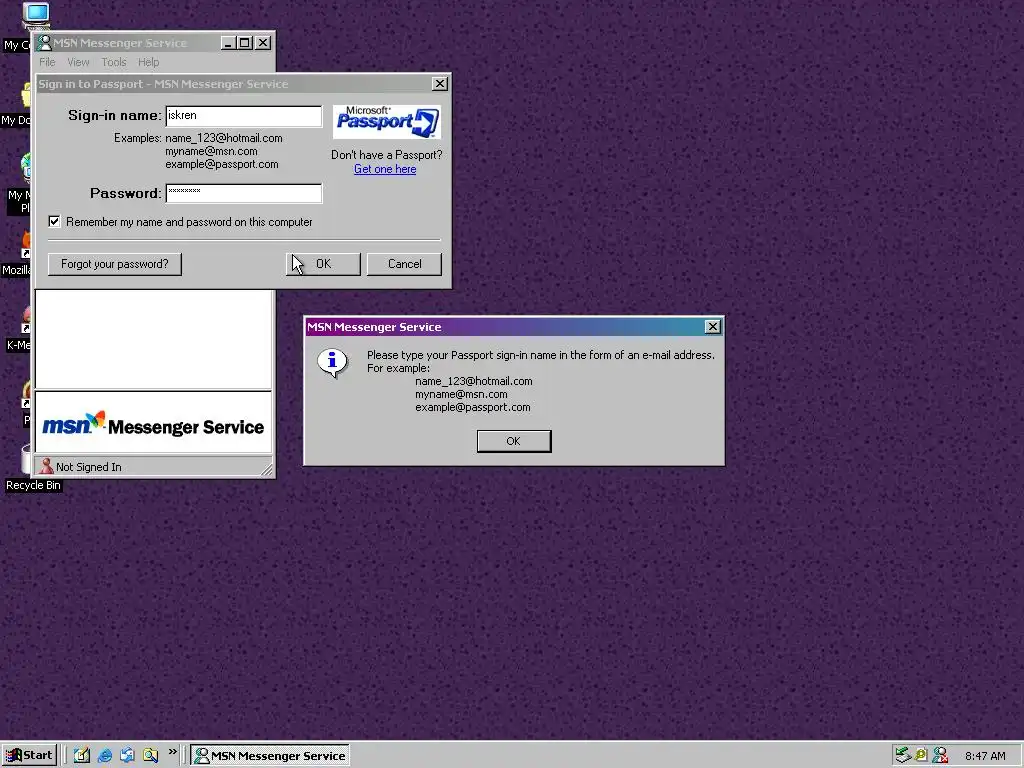Close the Sign in to Passport dialog

[440, 84]
